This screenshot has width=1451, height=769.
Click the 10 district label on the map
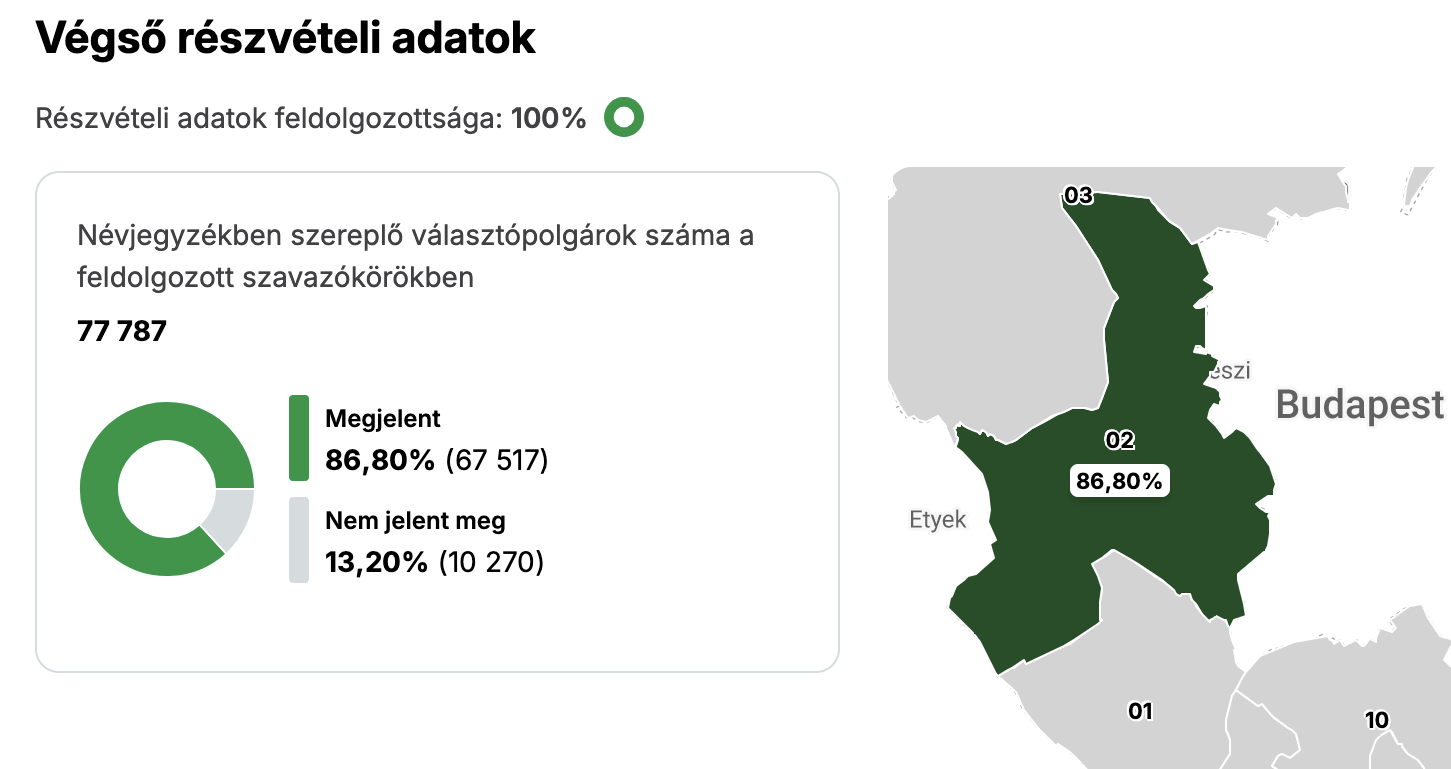(x=1376, y=720)
